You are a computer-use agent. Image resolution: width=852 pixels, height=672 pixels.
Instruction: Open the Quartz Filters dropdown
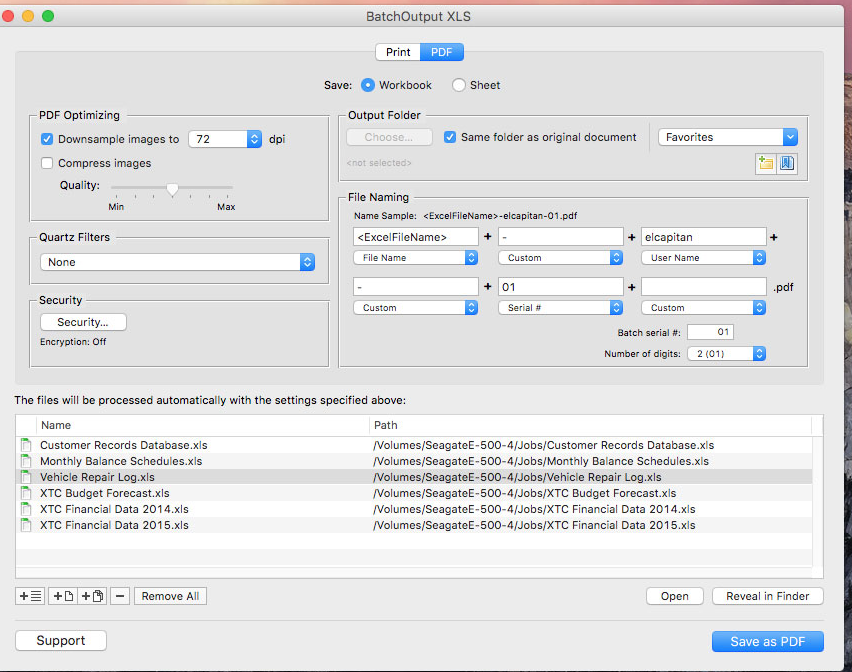[178, 262]
